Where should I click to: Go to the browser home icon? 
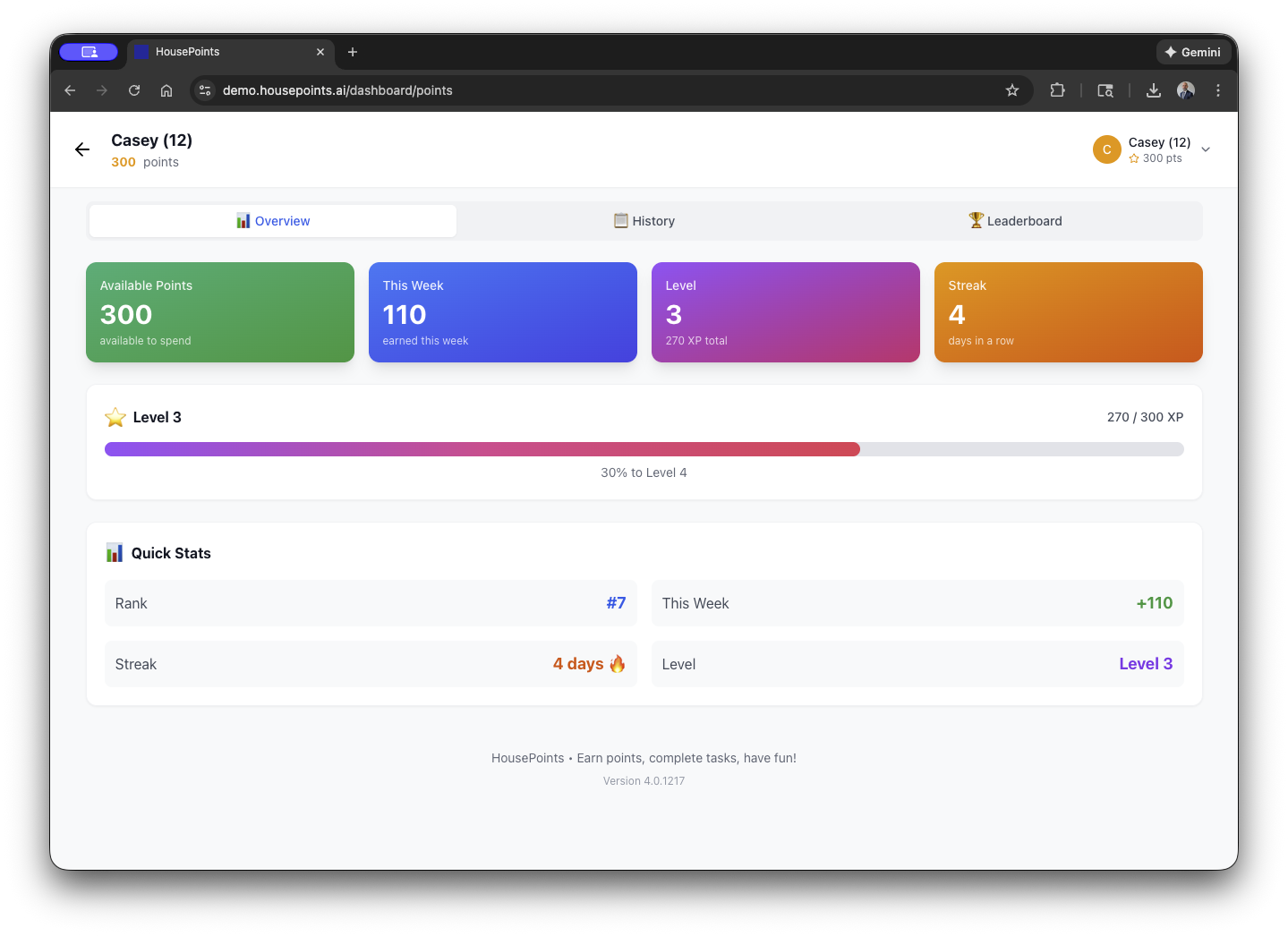pyautogui.click(x=166, y=90)
